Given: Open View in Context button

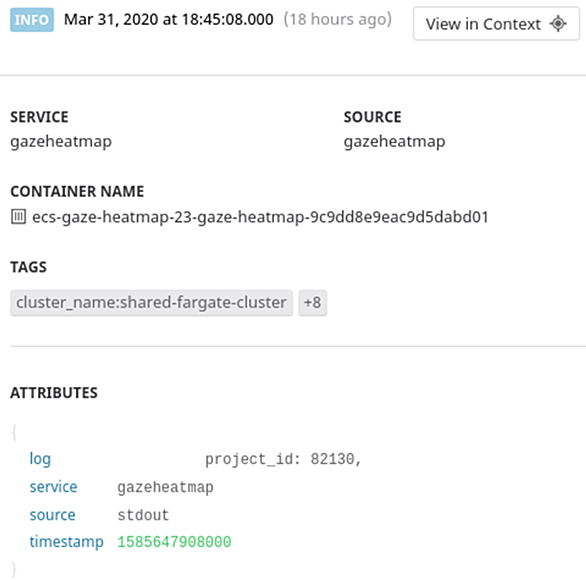Looking at the screenshot, I should pyautogui.click(x=496, y=24).
